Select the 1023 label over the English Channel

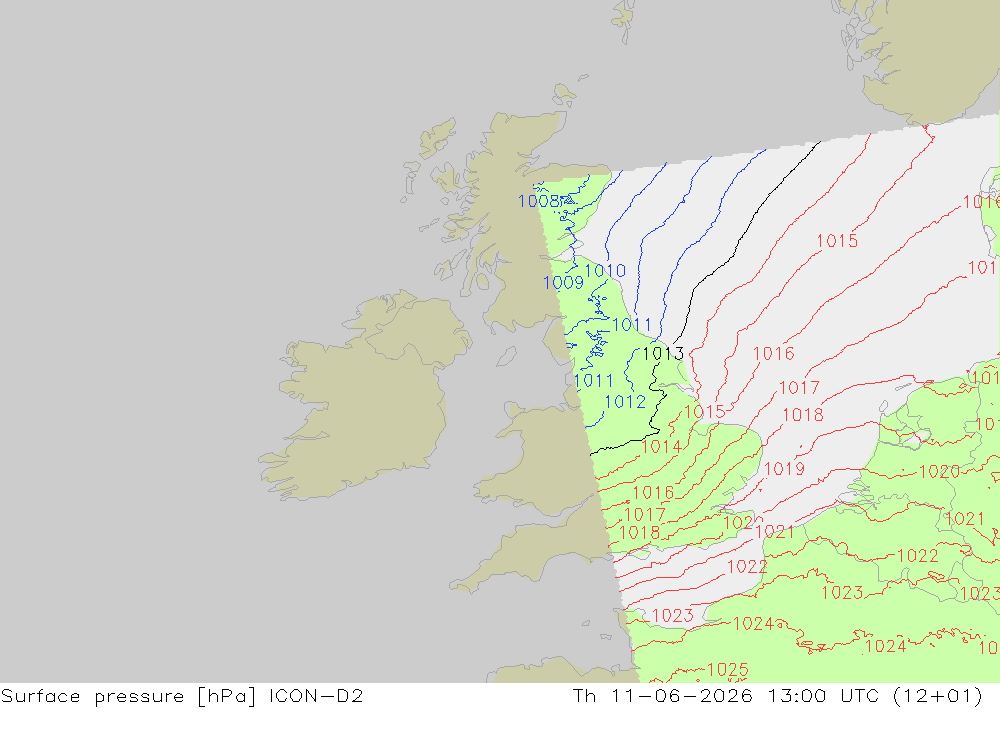673,616
